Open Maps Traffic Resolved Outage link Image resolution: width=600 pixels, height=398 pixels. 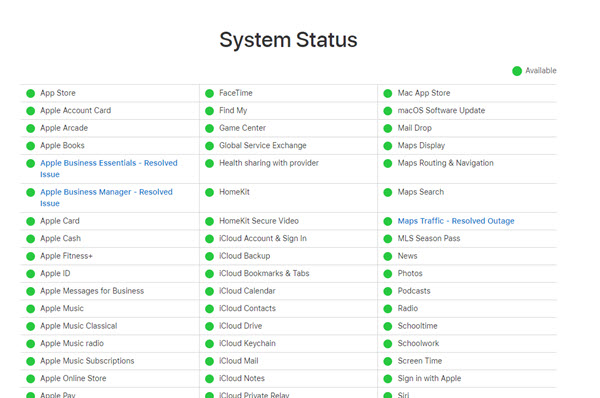click(x=456, y=221)
